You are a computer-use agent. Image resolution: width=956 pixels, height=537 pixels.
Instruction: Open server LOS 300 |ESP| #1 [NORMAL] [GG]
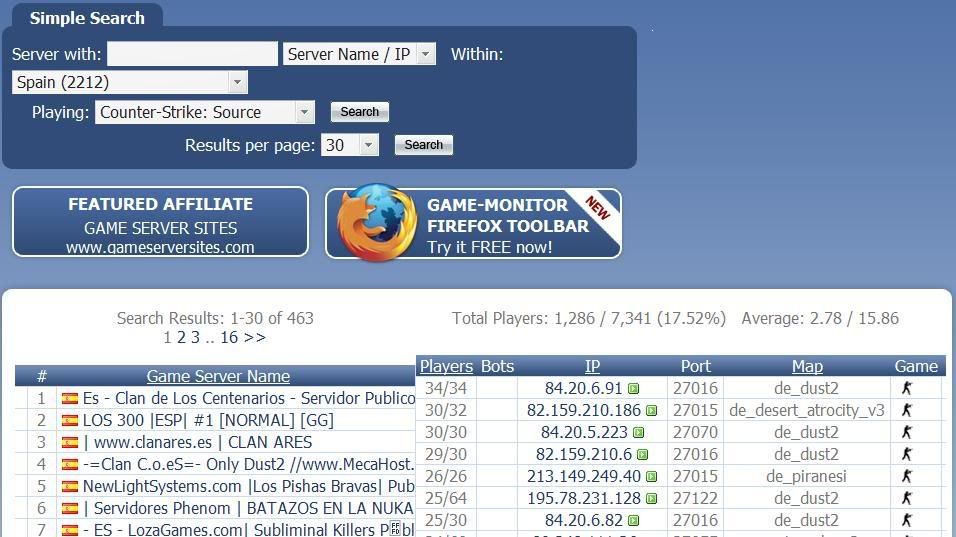(209, 420)
